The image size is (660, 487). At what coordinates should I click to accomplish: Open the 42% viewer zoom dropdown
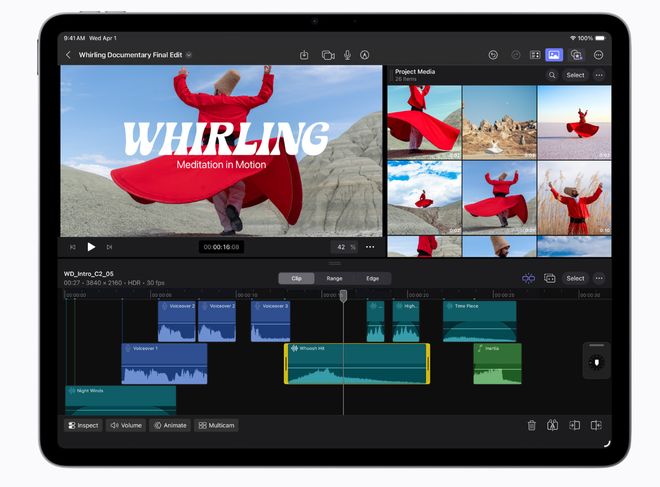tap(344, 246)
